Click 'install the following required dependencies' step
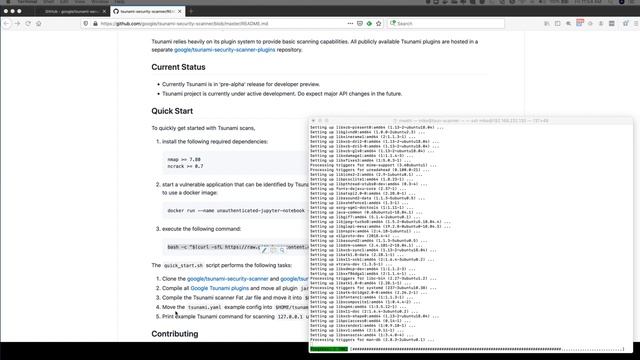The image size is (640, 360). click(x=215, y=142)
